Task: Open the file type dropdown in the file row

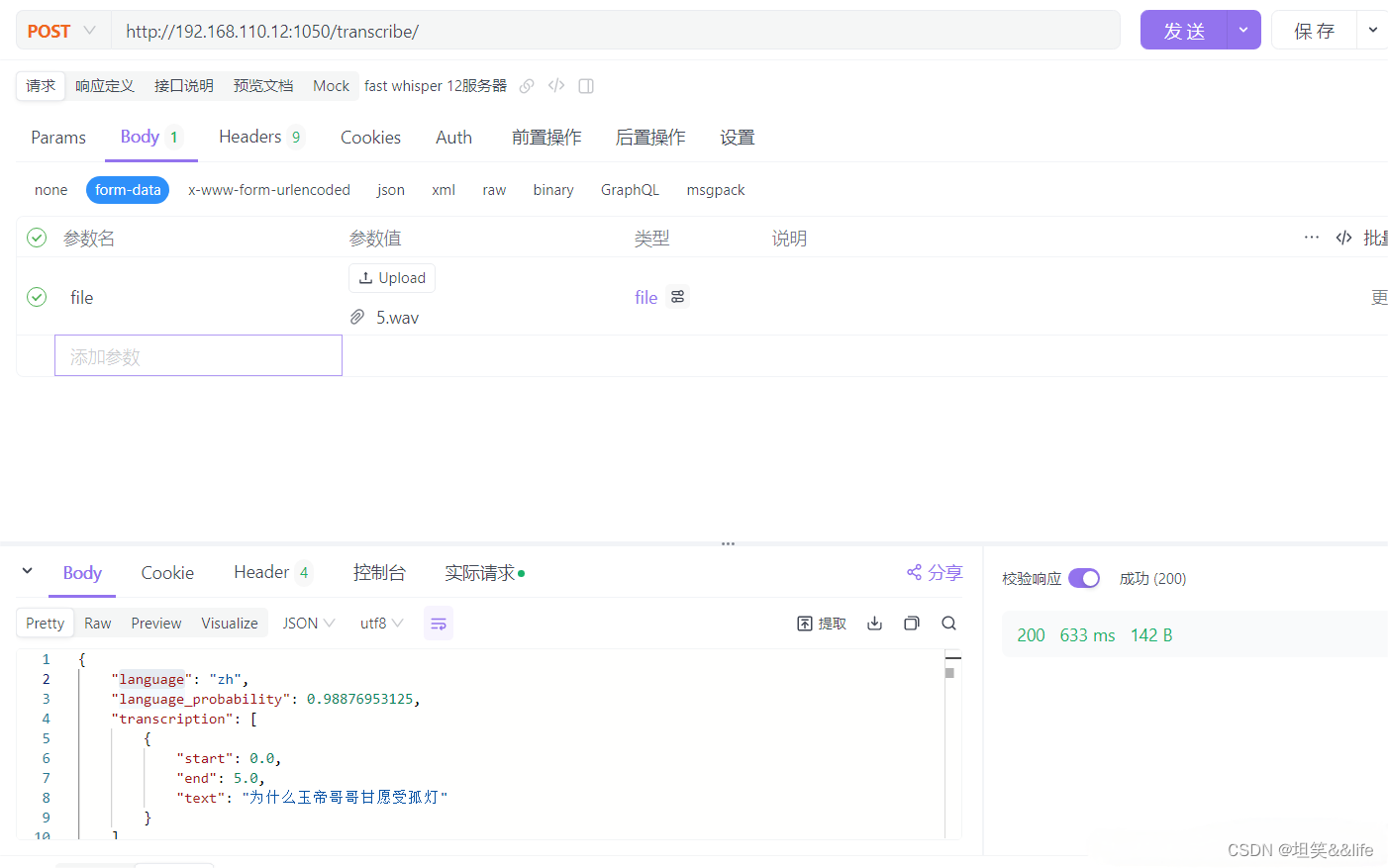Action: 646,297
